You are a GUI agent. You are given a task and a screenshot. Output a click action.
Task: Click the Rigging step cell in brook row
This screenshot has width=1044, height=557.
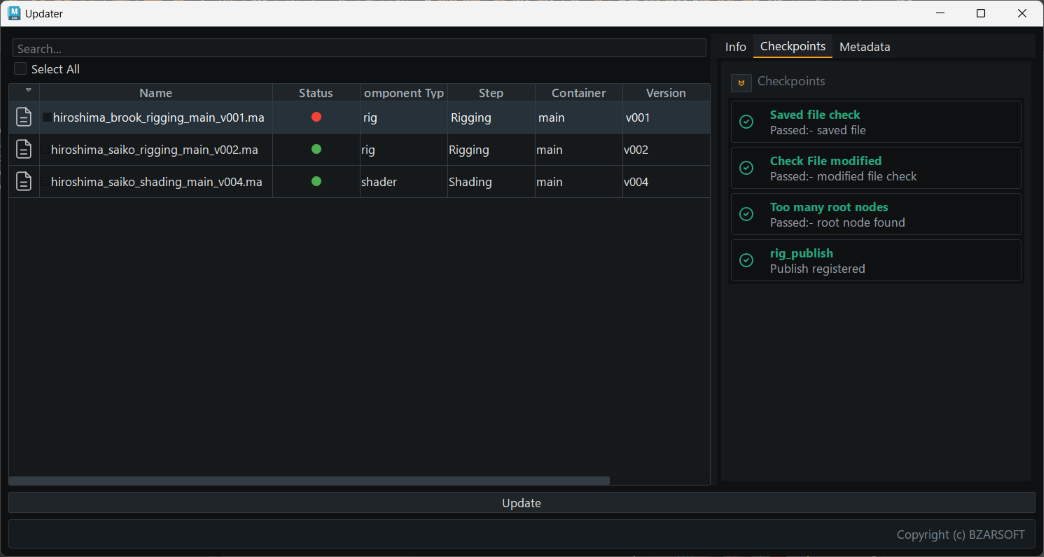(491, 118)
